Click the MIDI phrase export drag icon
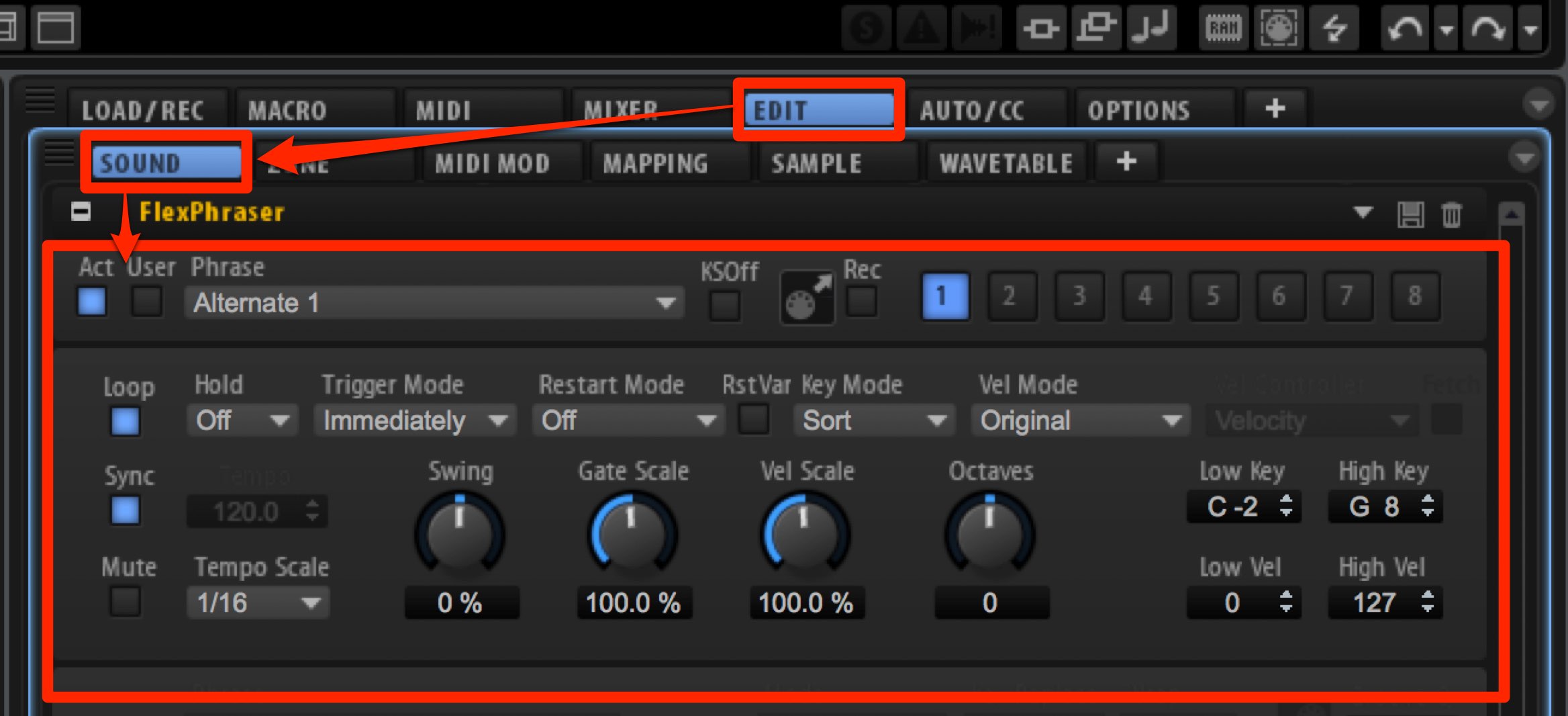The height and width of the screenshot is (716, 1568). (x=807, y=298)
